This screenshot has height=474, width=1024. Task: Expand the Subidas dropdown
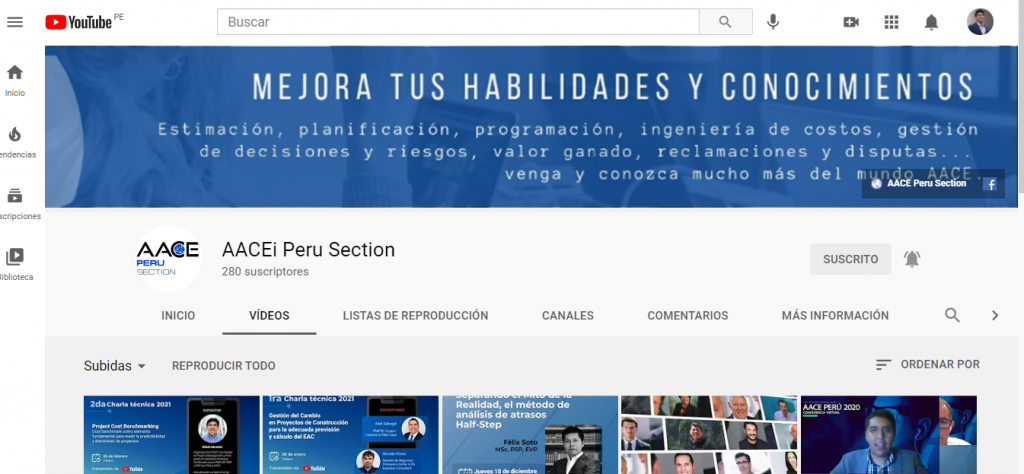coord(114,366)
